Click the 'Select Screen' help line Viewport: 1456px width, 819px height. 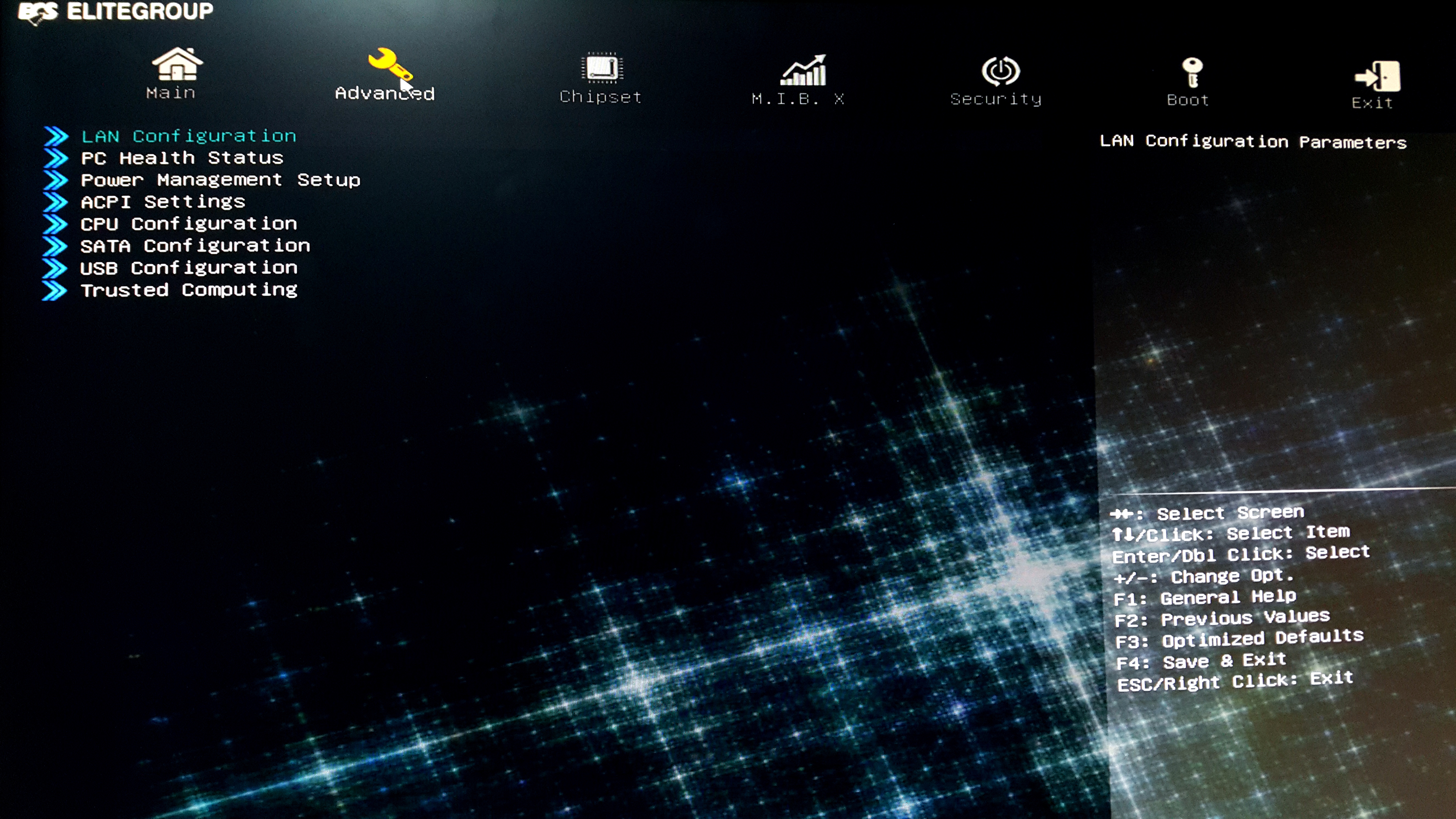[x=1207, y=513]
